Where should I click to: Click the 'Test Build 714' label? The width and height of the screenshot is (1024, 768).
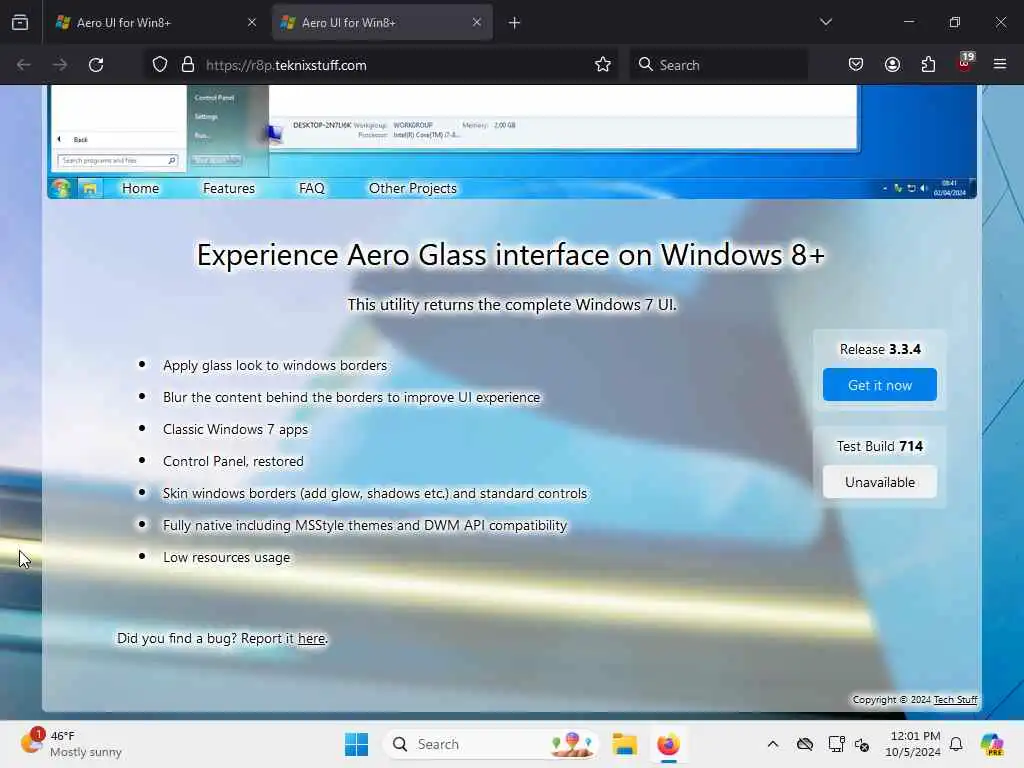[880, 446]
